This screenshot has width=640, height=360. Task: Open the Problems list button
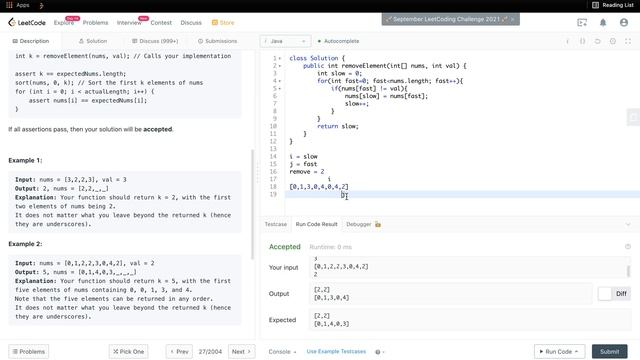[29, 351]
